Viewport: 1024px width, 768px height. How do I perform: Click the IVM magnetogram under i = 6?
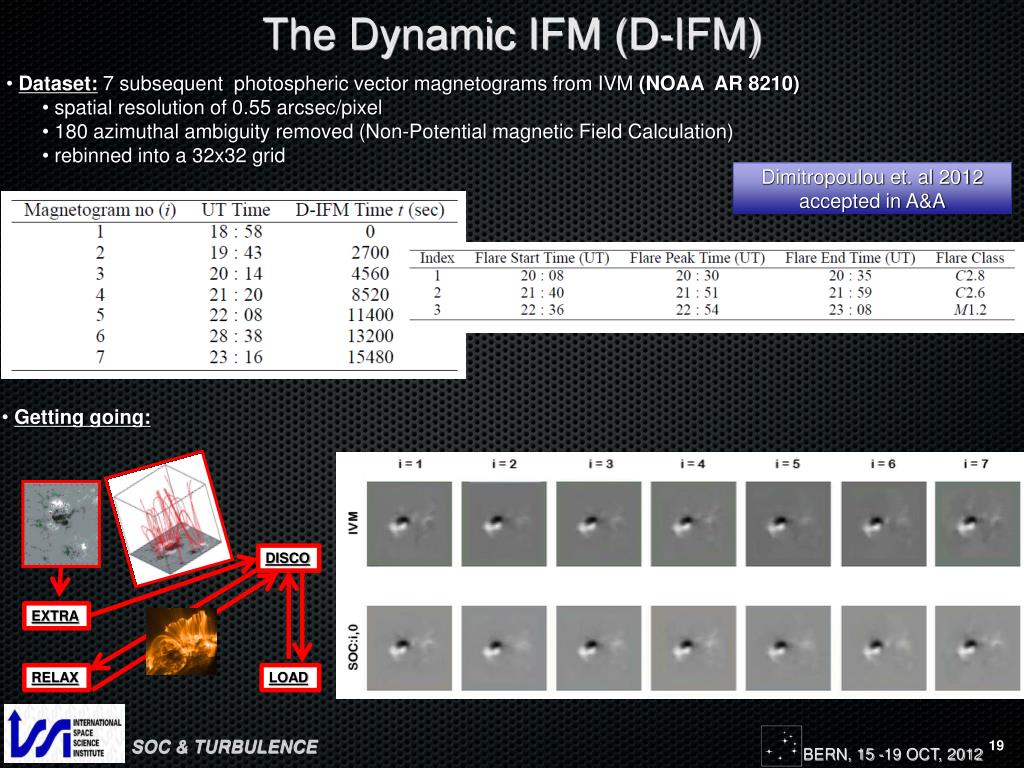pos(884,524)
